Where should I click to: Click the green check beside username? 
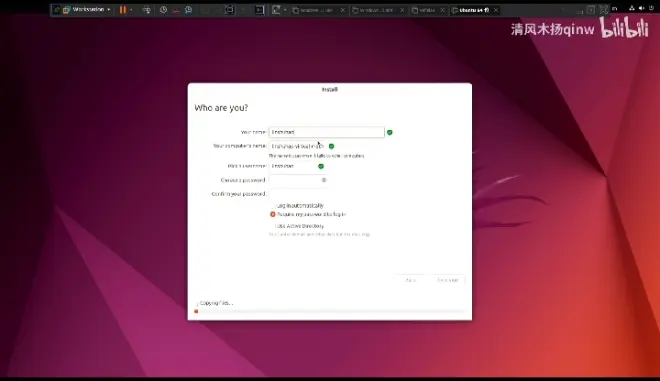tap(321, 166)
